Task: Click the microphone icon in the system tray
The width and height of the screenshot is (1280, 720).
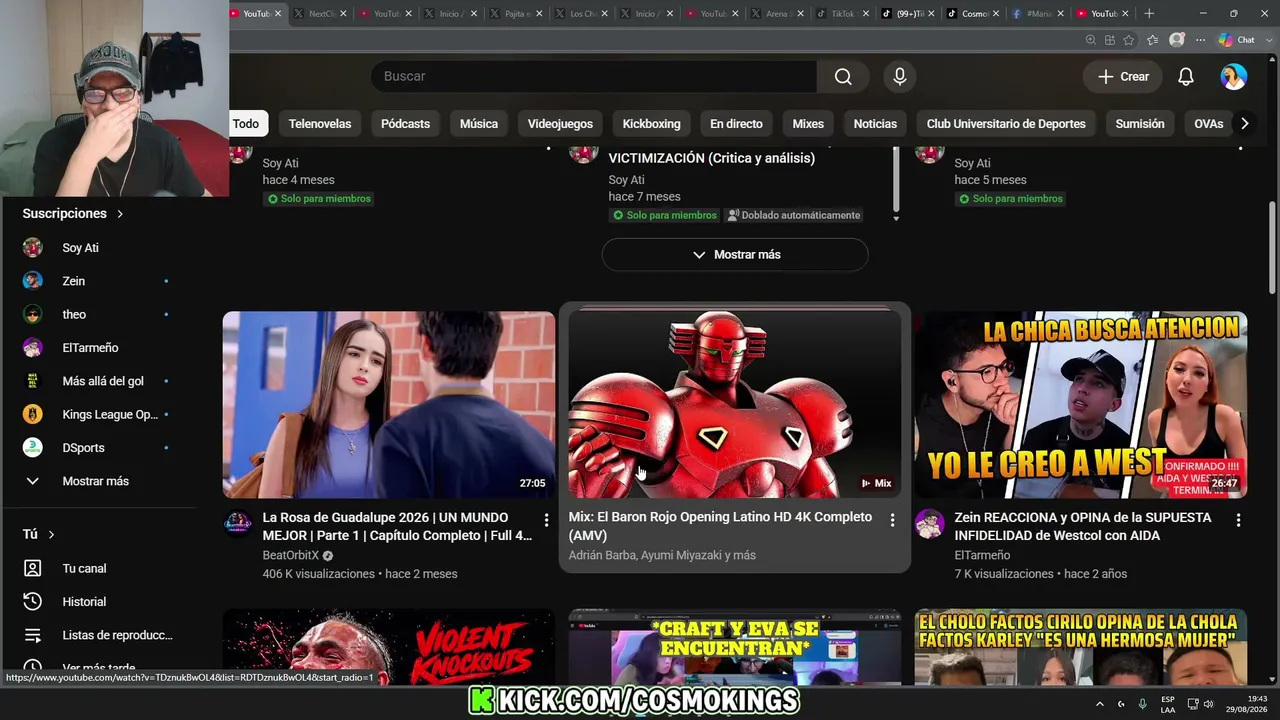Action: [1142, 704]
